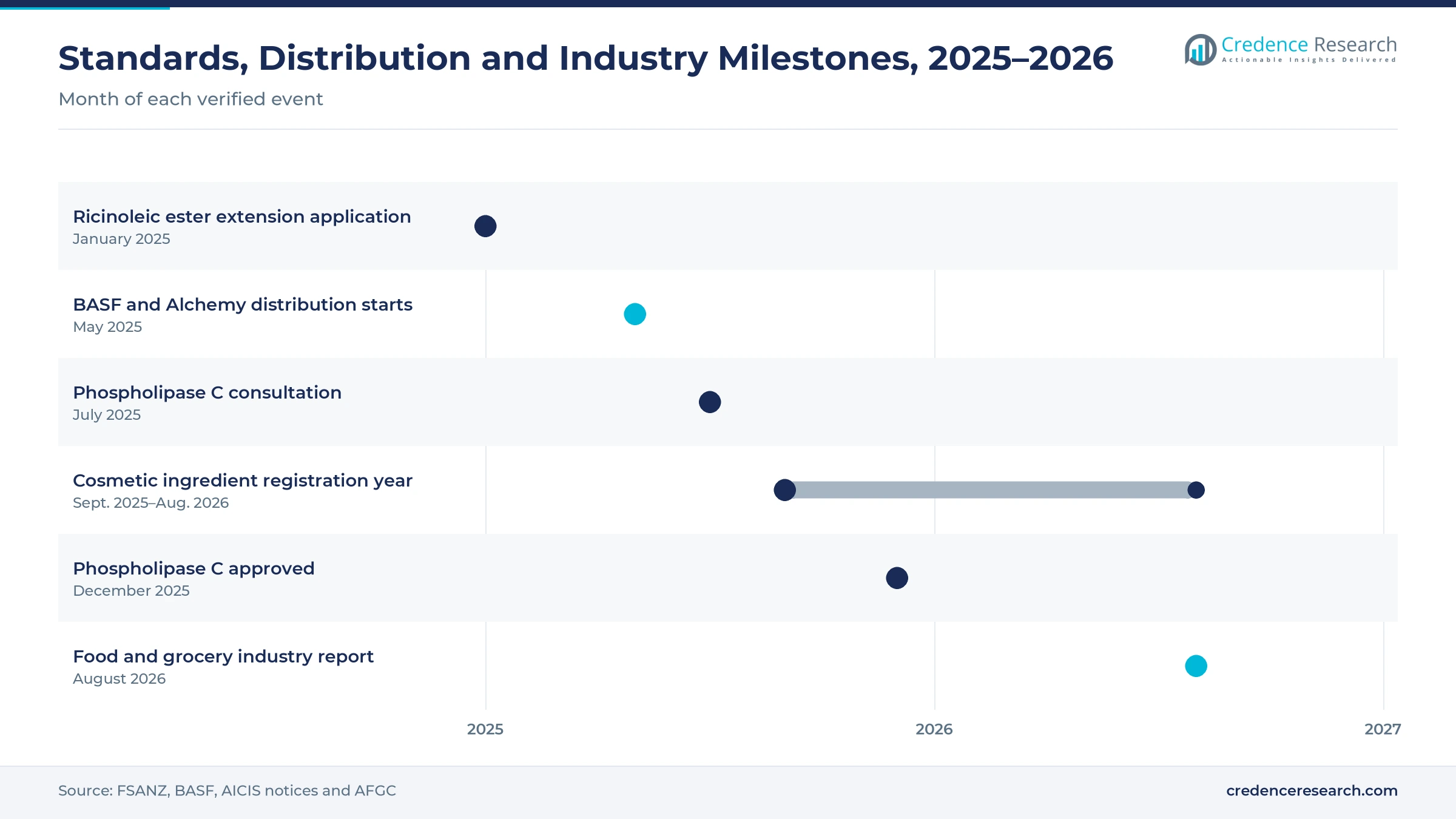
Task: Click 'BASF and Alchemy distribution starts' label
Action: [243, 305]
